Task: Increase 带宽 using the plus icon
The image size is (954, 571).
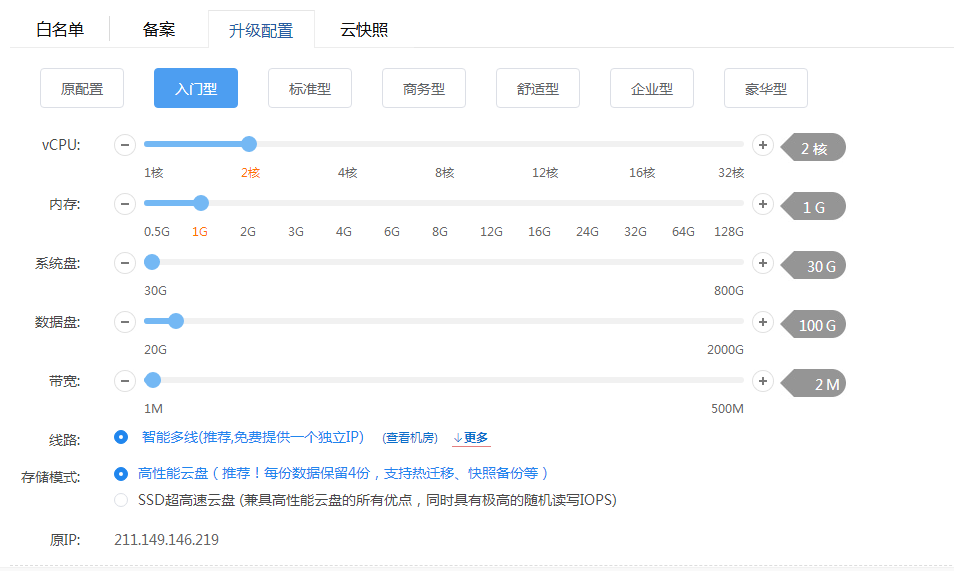Action: tap(762, 381)
